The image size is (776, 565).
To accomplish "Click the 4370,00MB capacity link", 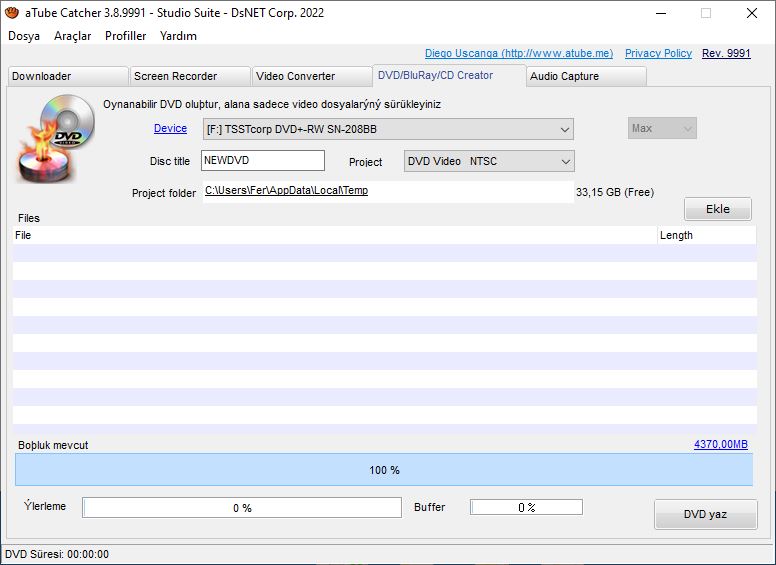I will pyautogui.click(x=721, y=444).
